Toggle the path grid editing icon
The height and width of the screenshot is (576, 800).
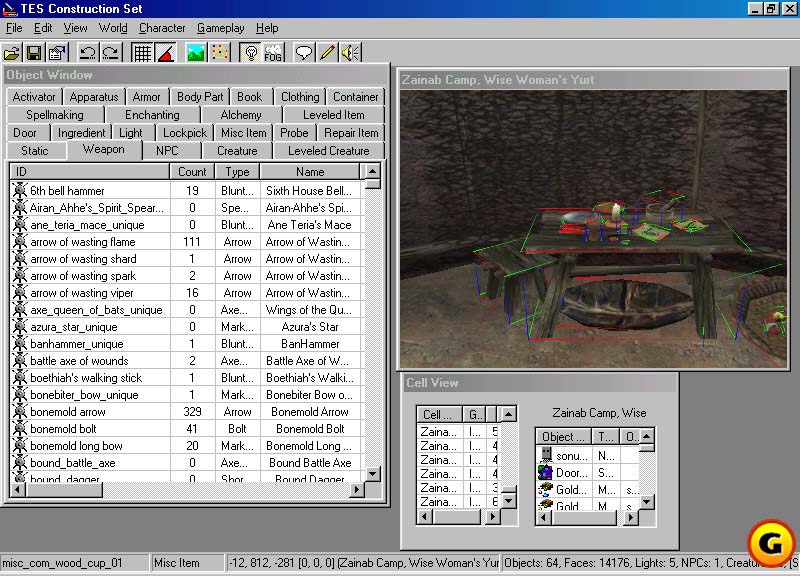220,53
